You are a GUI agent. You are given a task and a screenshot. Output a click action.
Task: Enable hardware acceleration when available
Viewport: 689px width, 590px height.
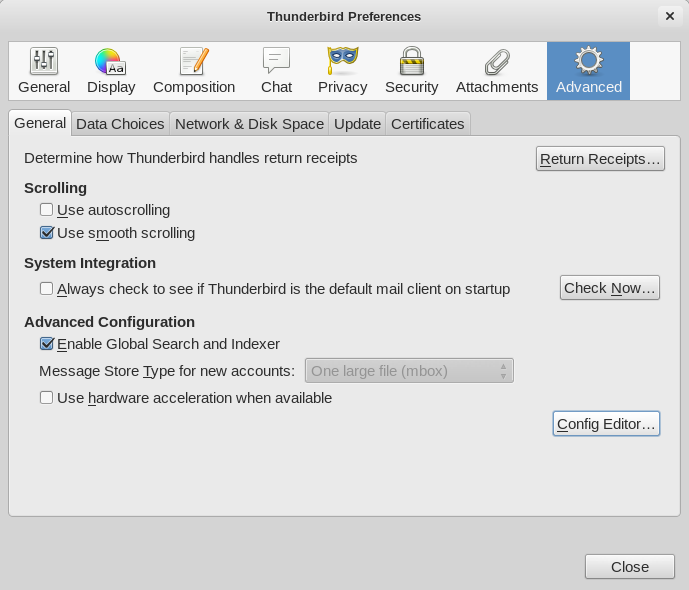point(47,398)
